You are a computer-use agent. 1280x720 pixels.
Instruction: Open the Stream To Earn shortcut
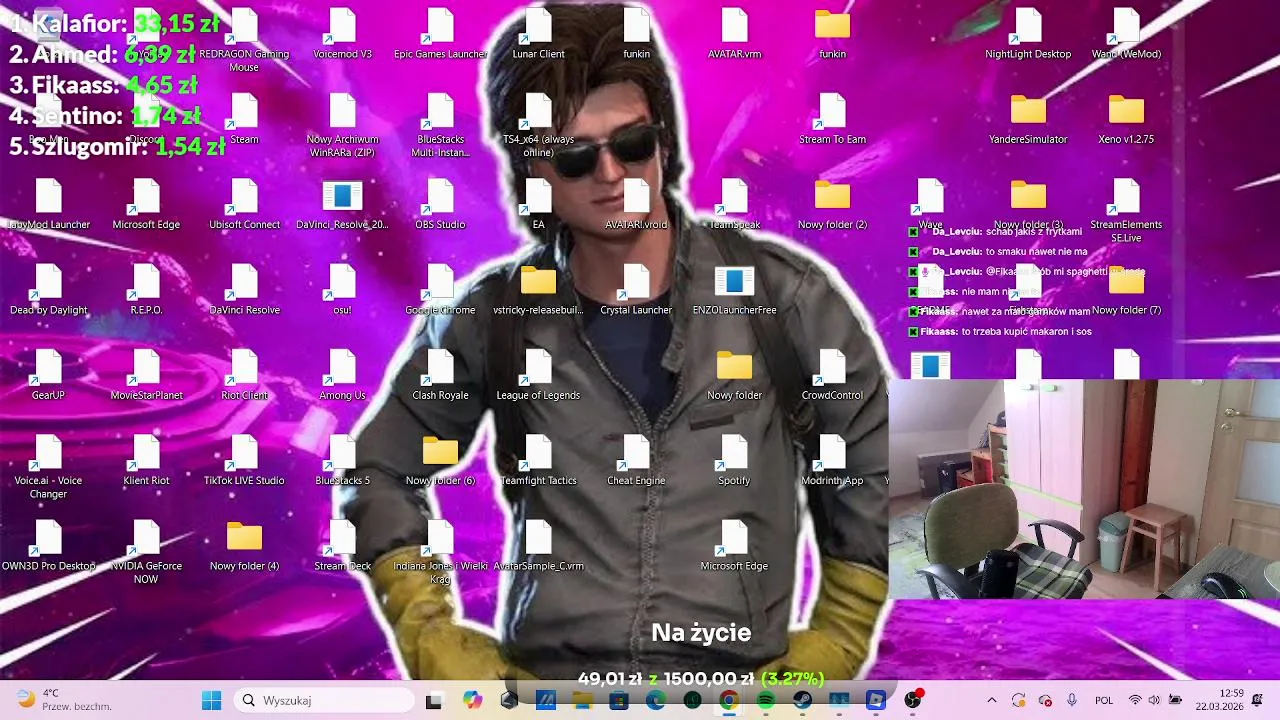[x=832, y=119]
